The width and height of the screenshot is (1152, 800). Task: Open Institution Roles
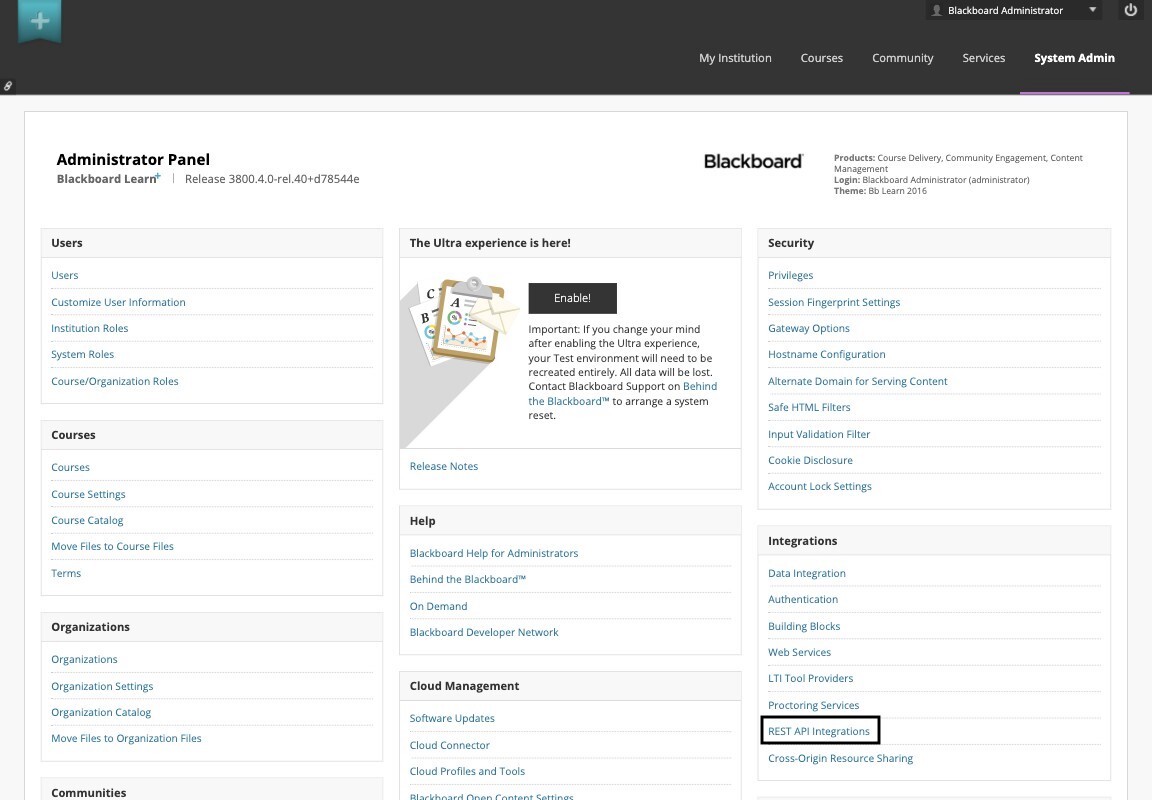90,328
